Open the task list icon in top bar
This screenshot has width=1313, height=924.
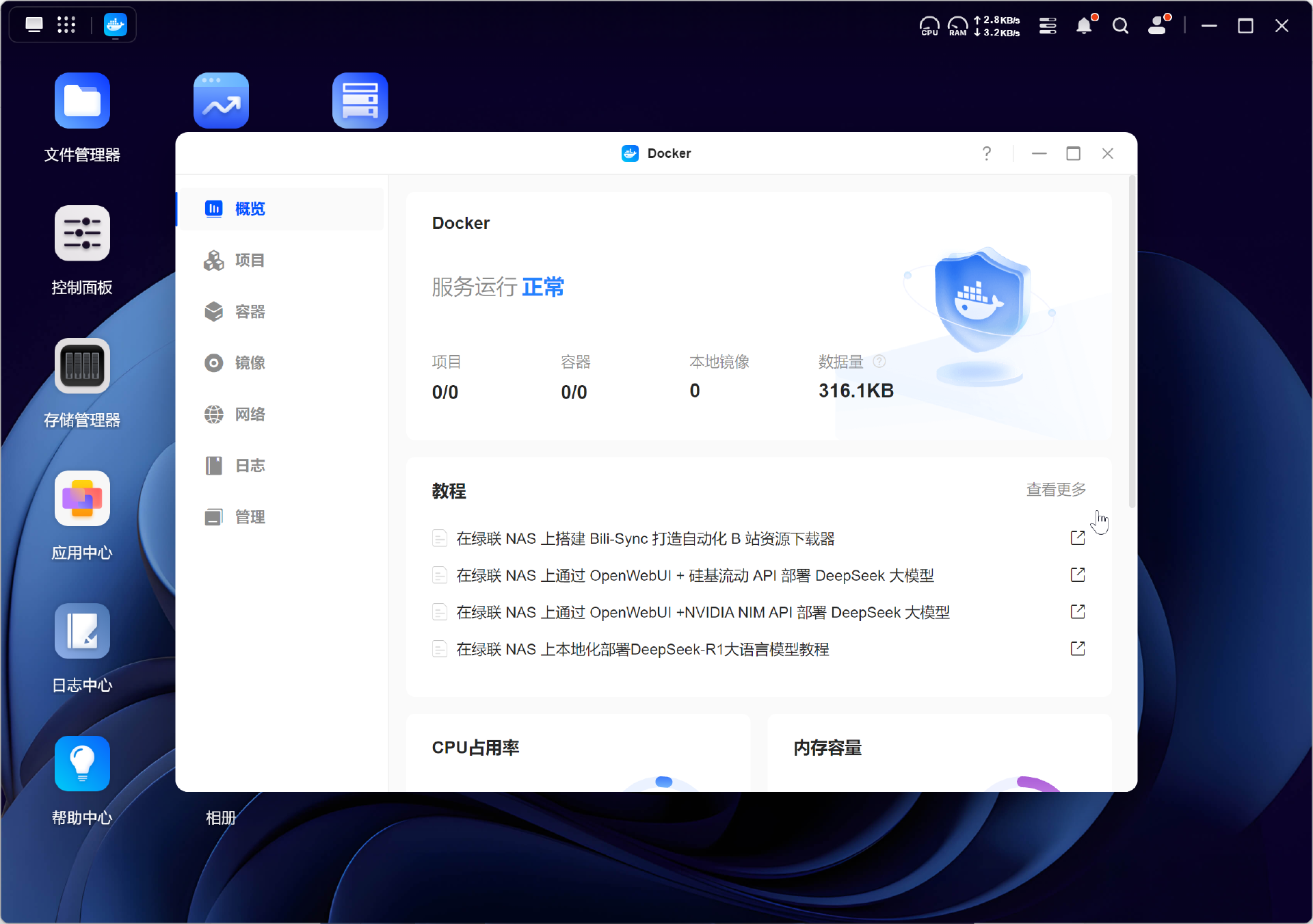point(1048,26)
